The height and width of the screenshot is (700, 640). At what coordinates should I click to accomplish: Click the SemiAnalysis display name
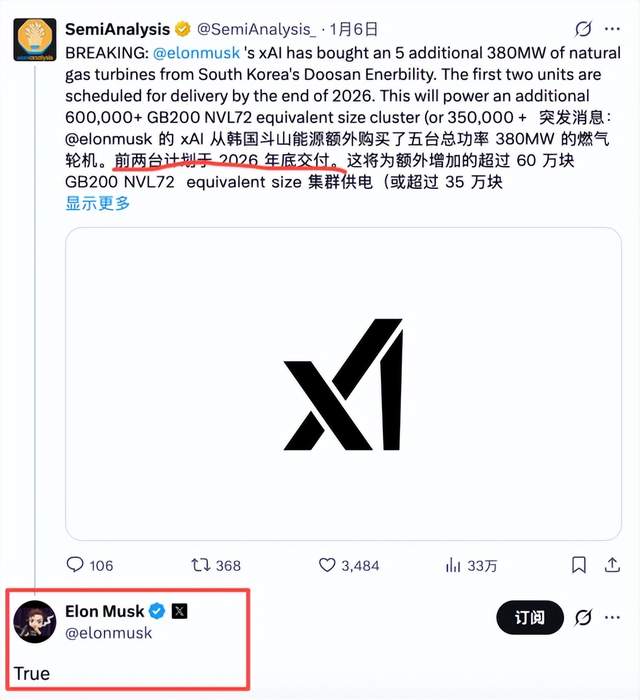[117, 29]
